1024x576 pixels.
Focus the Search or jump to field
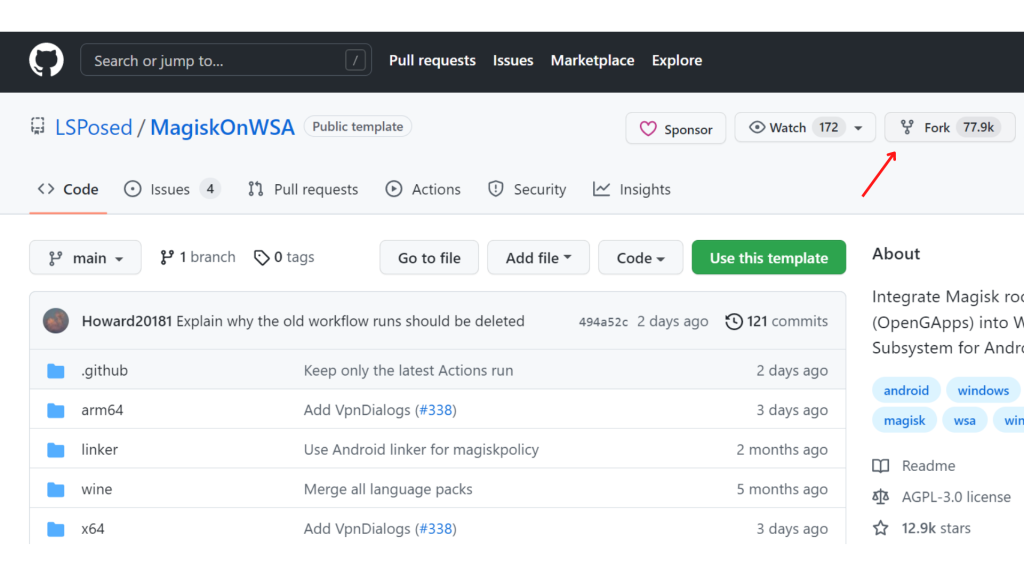[226, 61]
